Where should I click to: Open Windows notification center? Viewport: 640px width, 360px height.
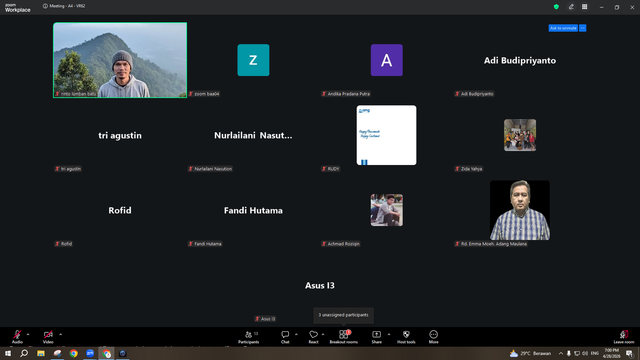coord(629,353)
